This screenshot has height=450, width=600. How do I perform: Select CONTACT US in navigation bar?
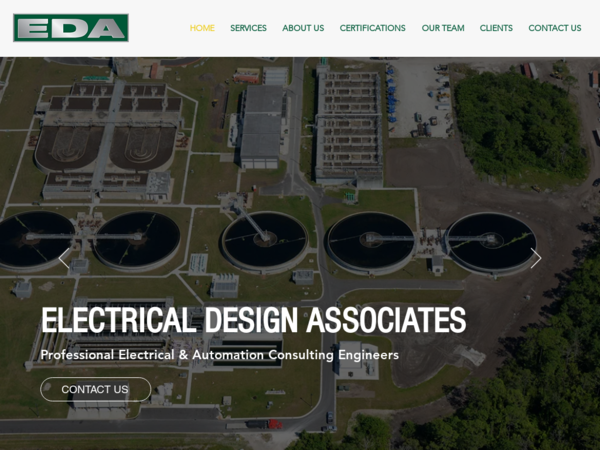pyautogui.click(x=554, y=28)
